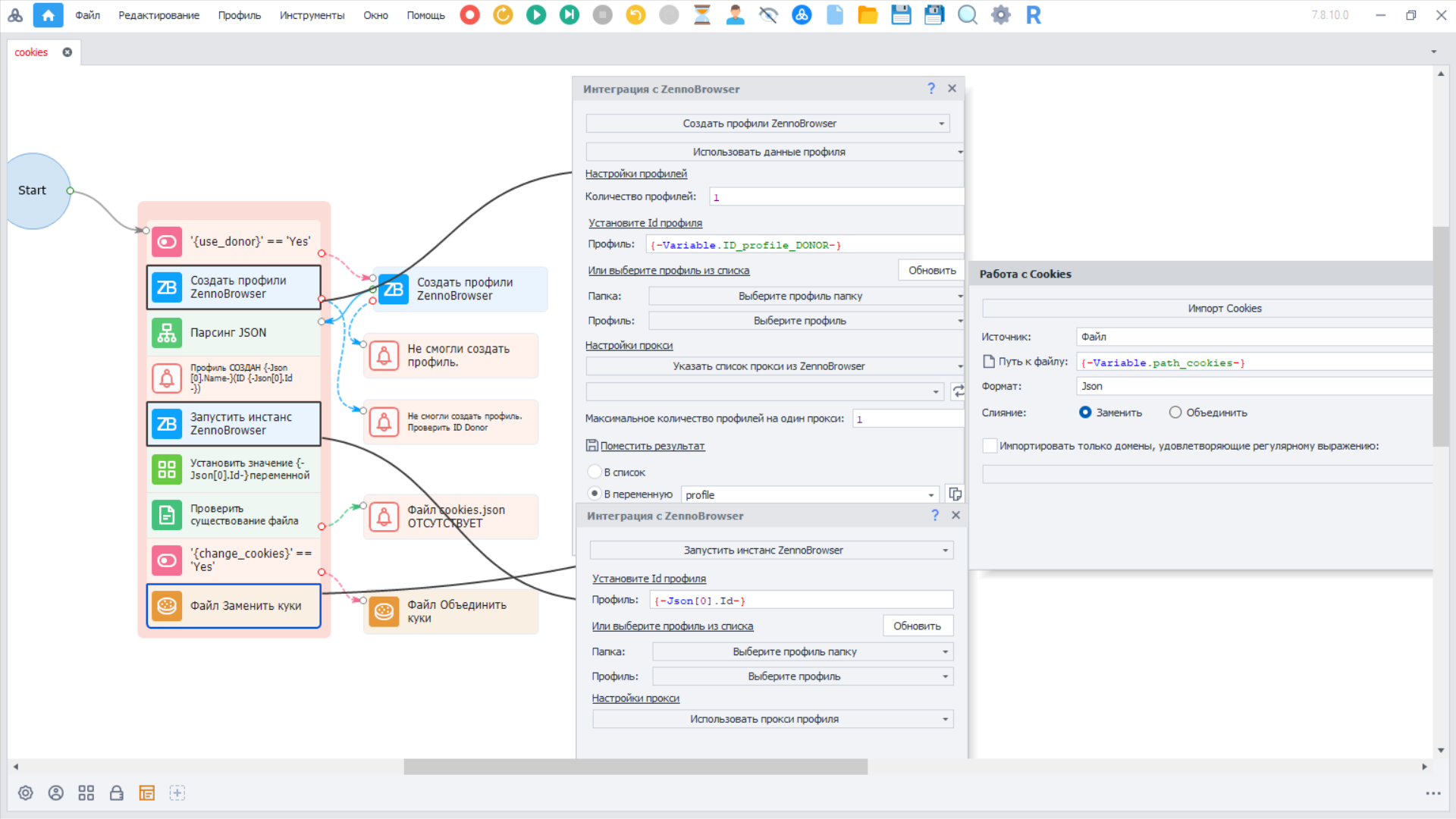Click the crossed-out eye icon
The image size is (1456, 819).
pyautogui.click(x=768, y=15)
